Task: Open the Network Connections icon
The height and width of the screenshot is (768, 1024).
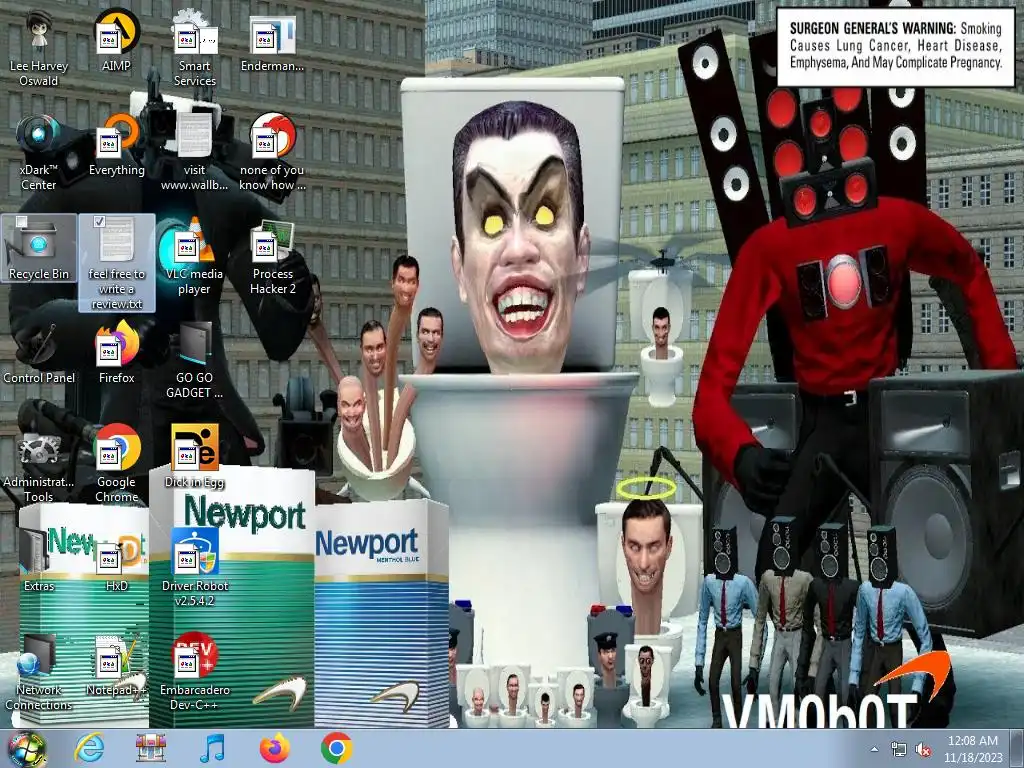Action: click(39, 673)
